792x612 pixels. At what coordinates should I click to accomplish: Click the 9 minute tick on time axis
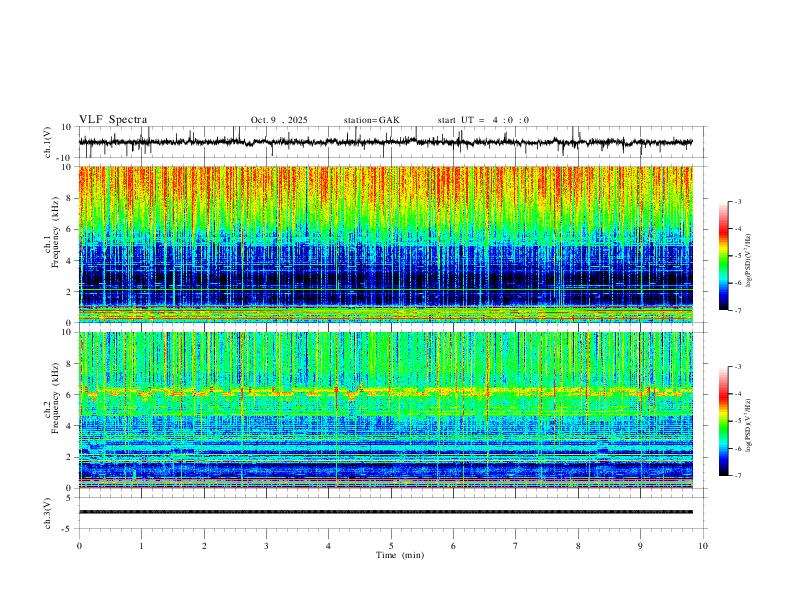click(640, 546)
